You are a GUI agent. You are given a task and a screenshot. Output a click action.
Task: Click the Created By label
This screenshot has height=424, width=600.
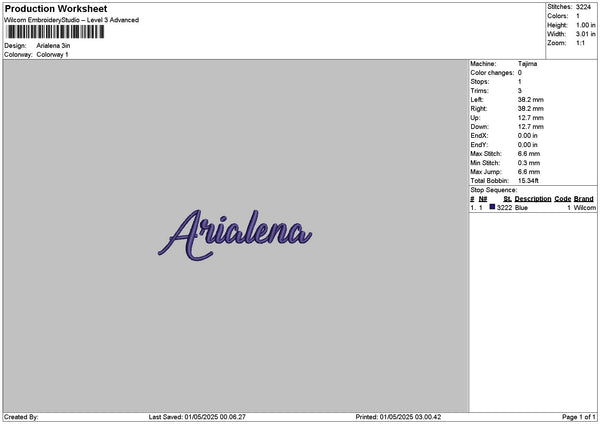21,417
